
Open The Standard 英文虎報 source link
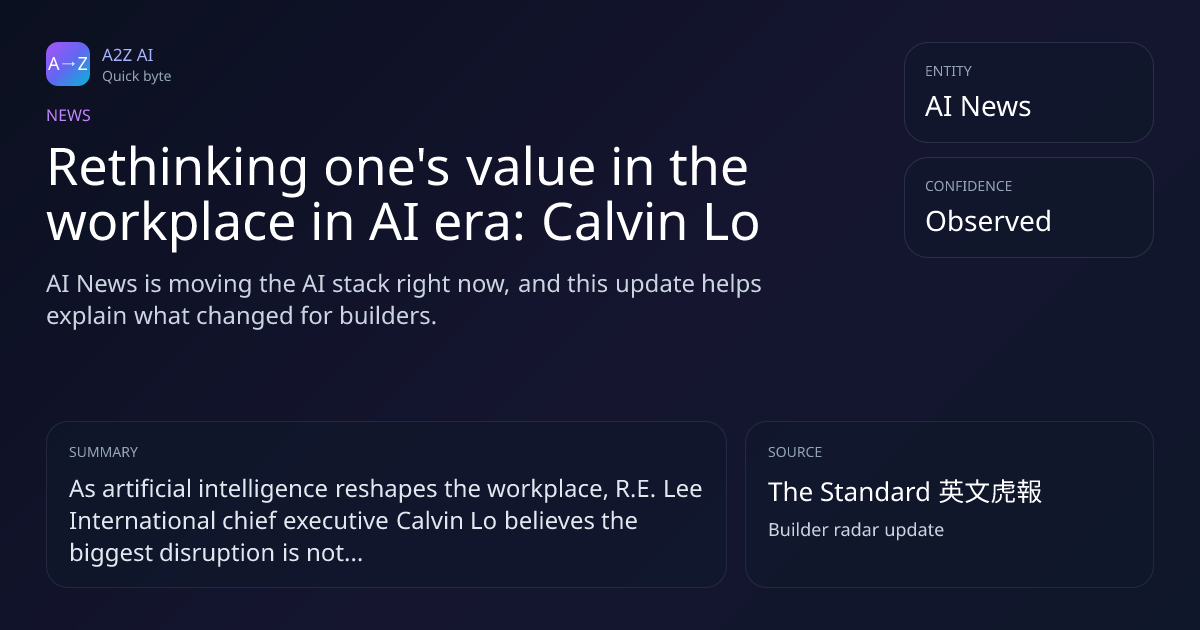tap(905, 492)
